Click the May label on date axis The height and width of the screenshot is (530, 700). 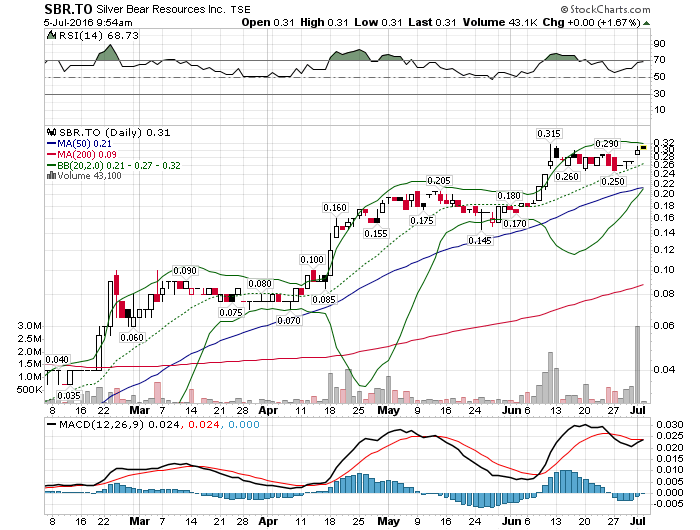coord(387,409)
